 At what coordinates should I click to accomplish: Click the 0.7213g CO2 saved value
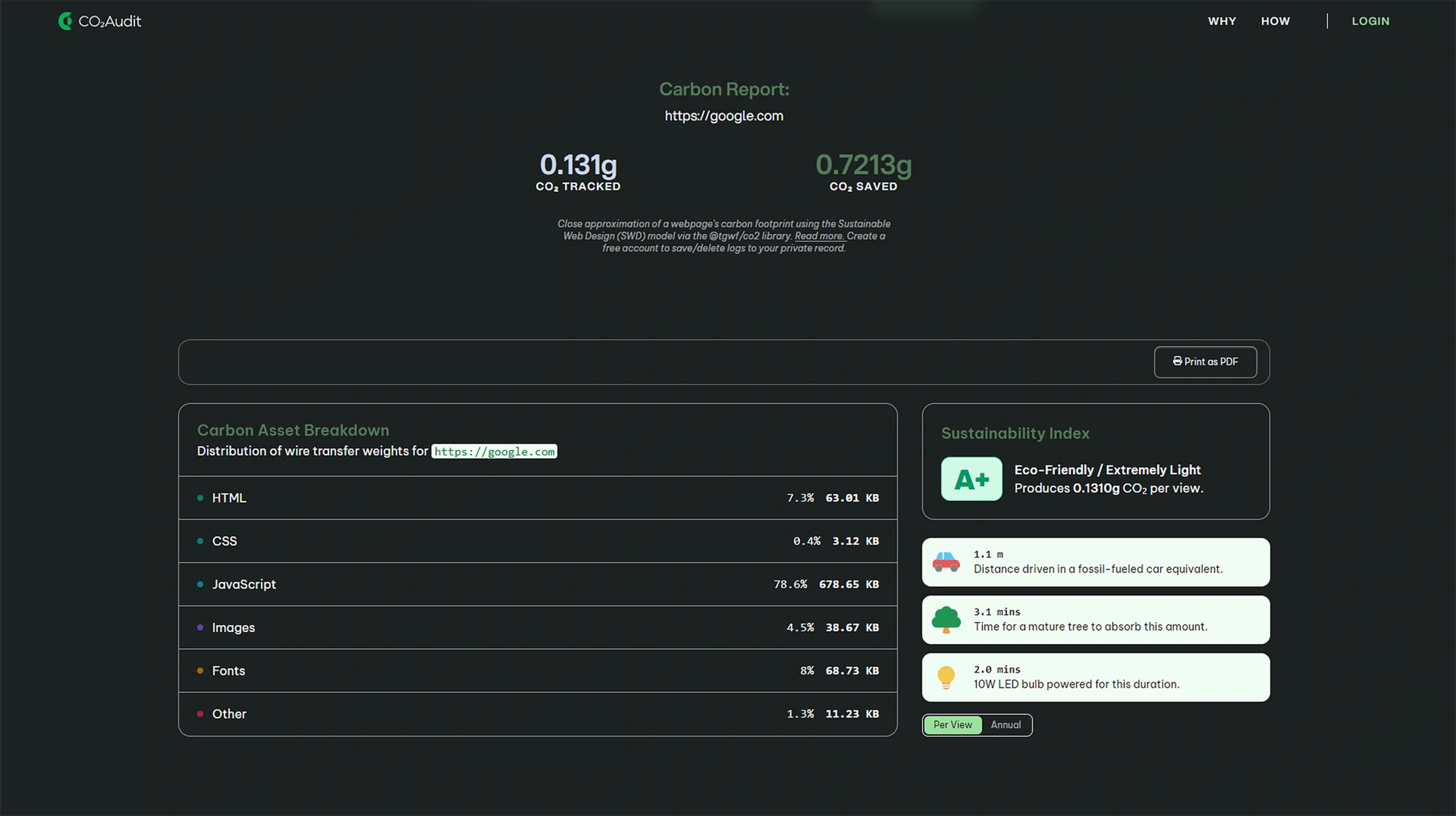coord(864,165)
